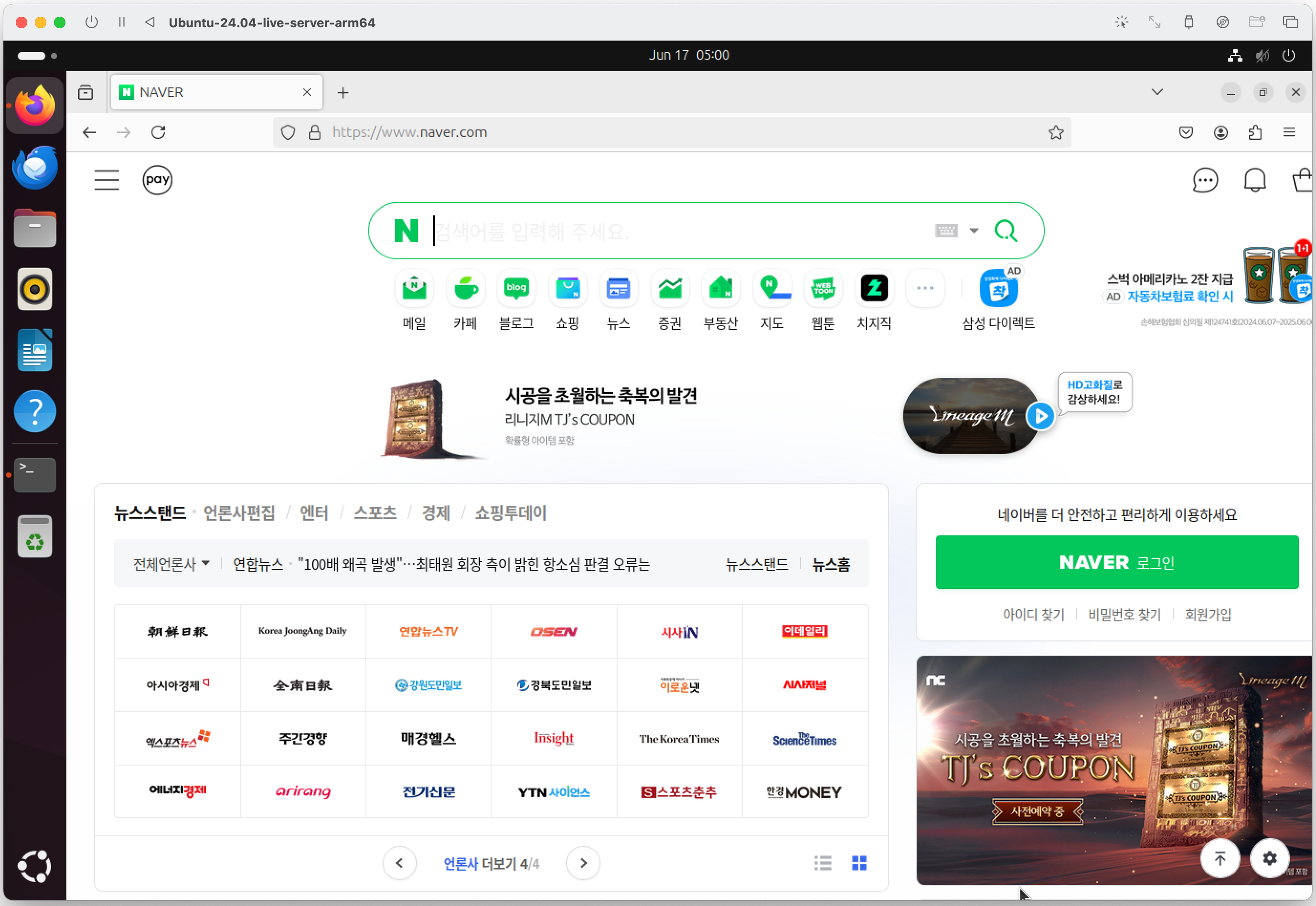Click the green search magnifier icon
This screenshot has width=1316, height=906.
tap(1006, 231)
